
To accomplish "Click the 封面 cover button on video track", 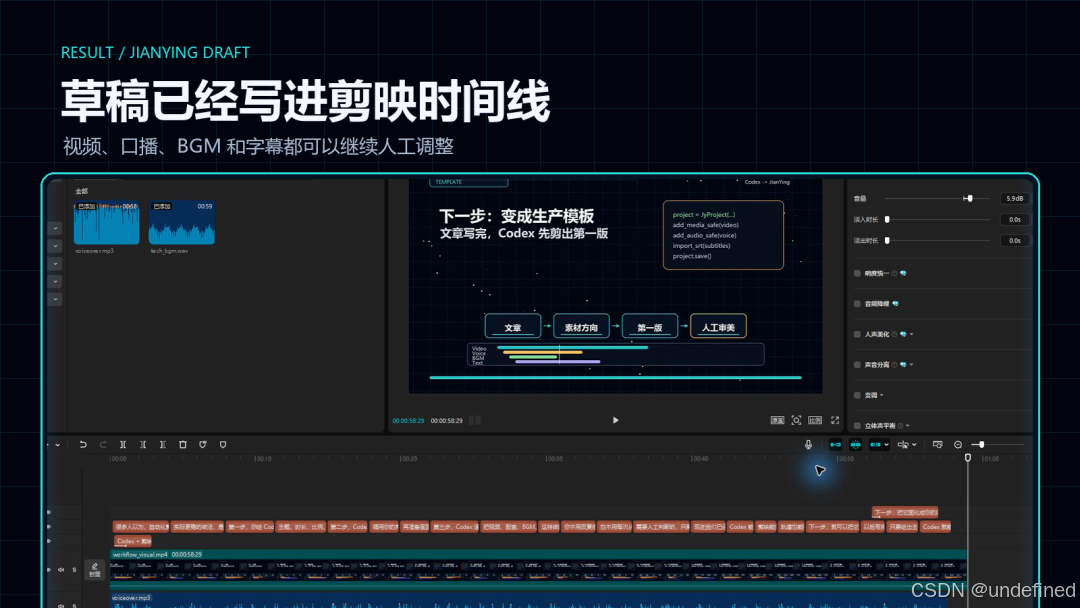I will (95, 569).
